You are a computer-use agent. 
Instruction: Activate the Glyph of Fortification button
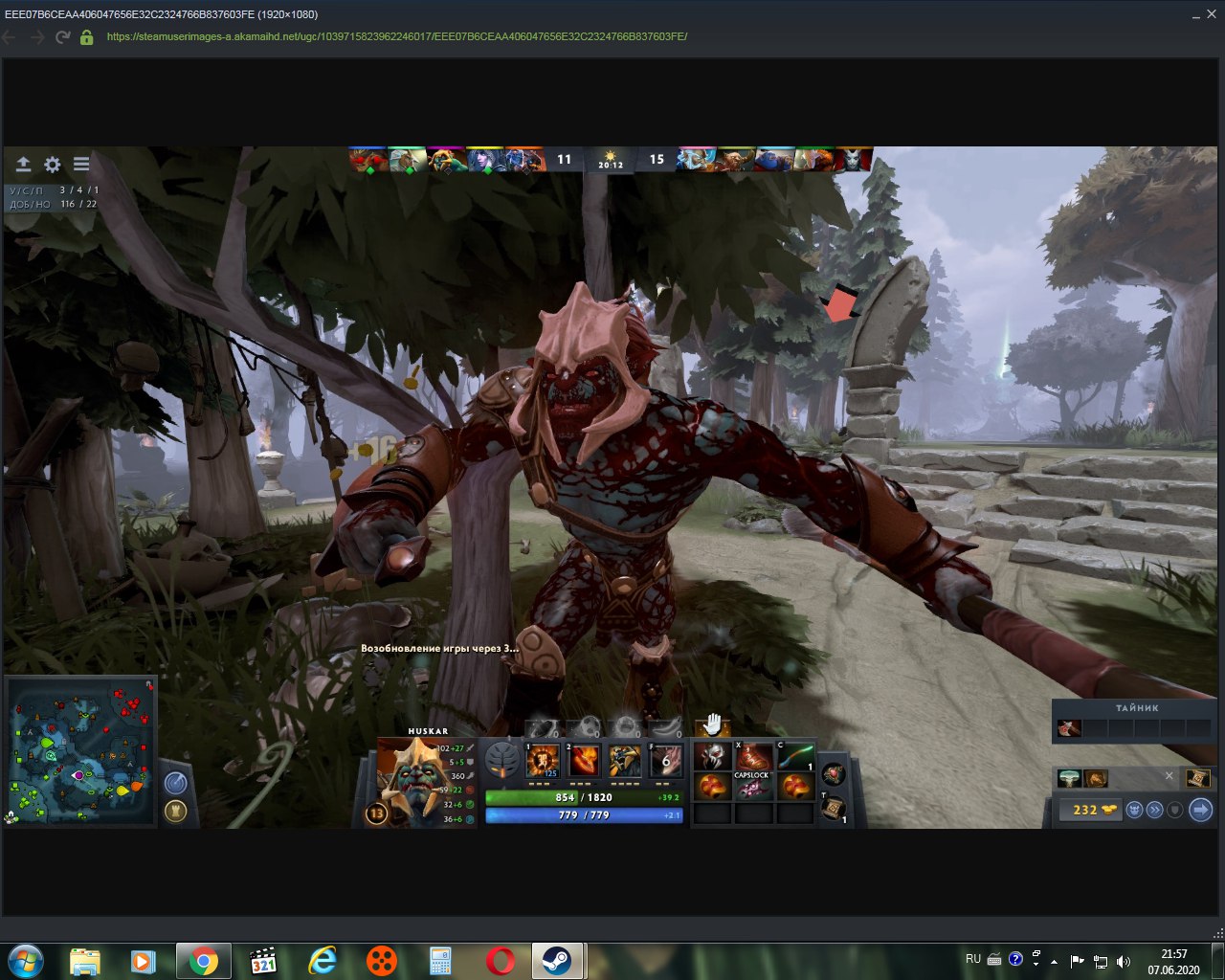coord(175,812)
